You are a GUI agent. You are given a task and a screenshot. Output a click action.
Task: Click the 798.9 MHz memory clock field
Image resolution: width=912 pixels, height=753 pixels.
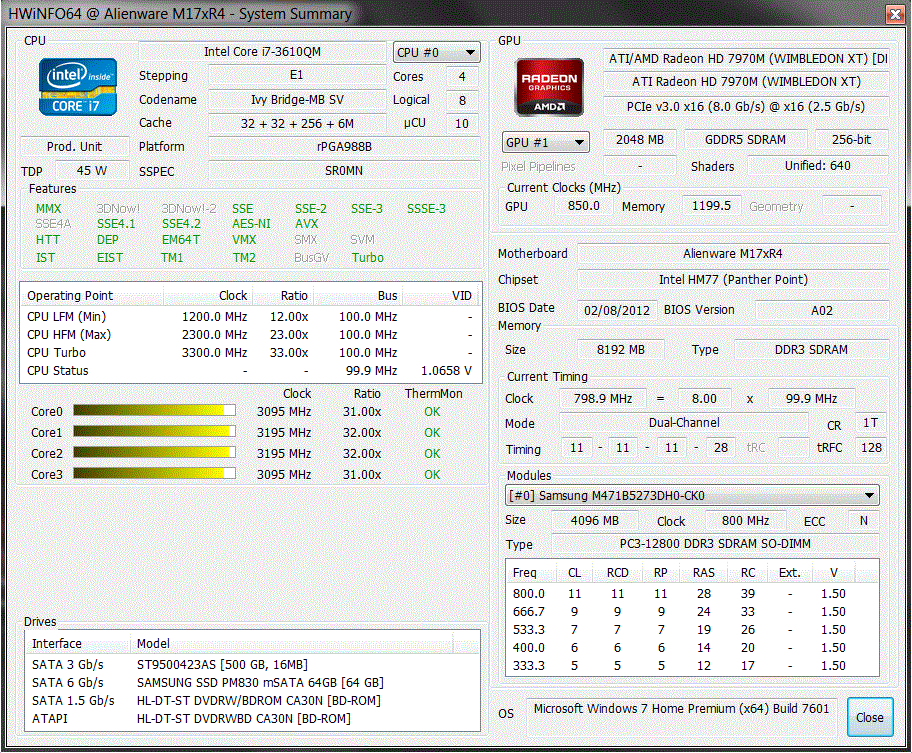(603, 398)
